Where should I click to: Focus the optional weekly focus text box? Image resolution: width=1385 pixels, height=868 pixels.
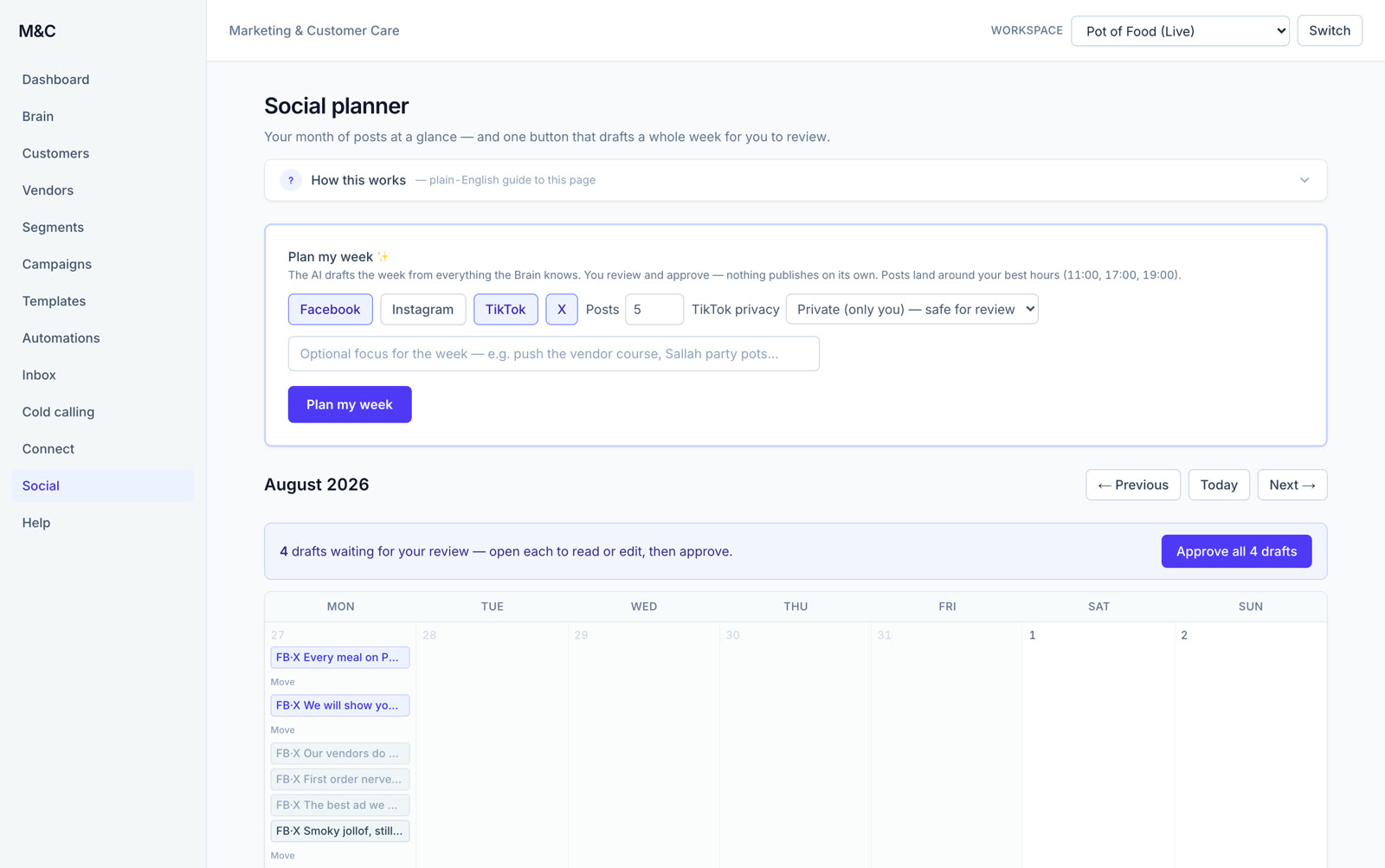point(553,353)
